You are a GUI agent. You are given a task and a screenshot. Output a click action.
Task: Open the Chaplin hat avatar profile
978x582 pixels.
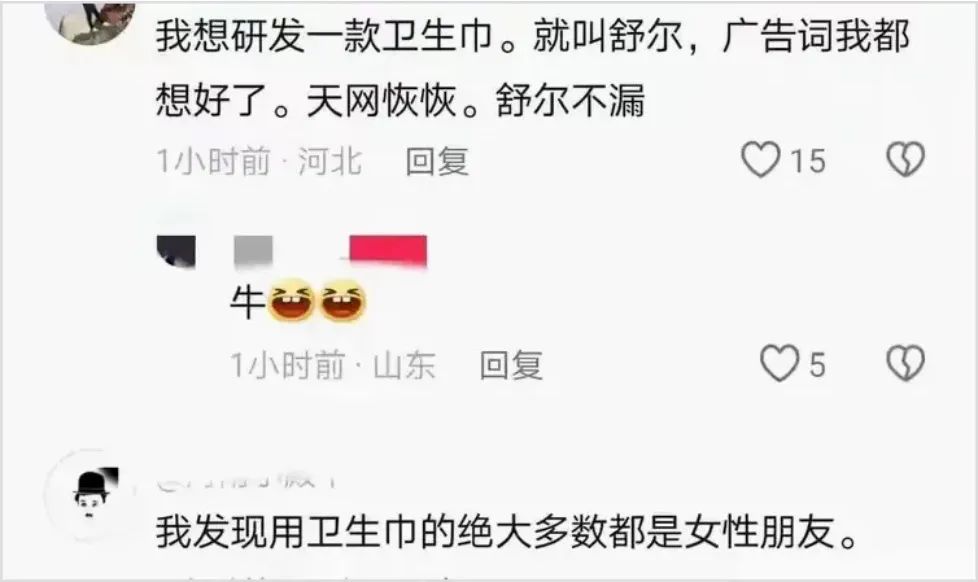(91, 497)
